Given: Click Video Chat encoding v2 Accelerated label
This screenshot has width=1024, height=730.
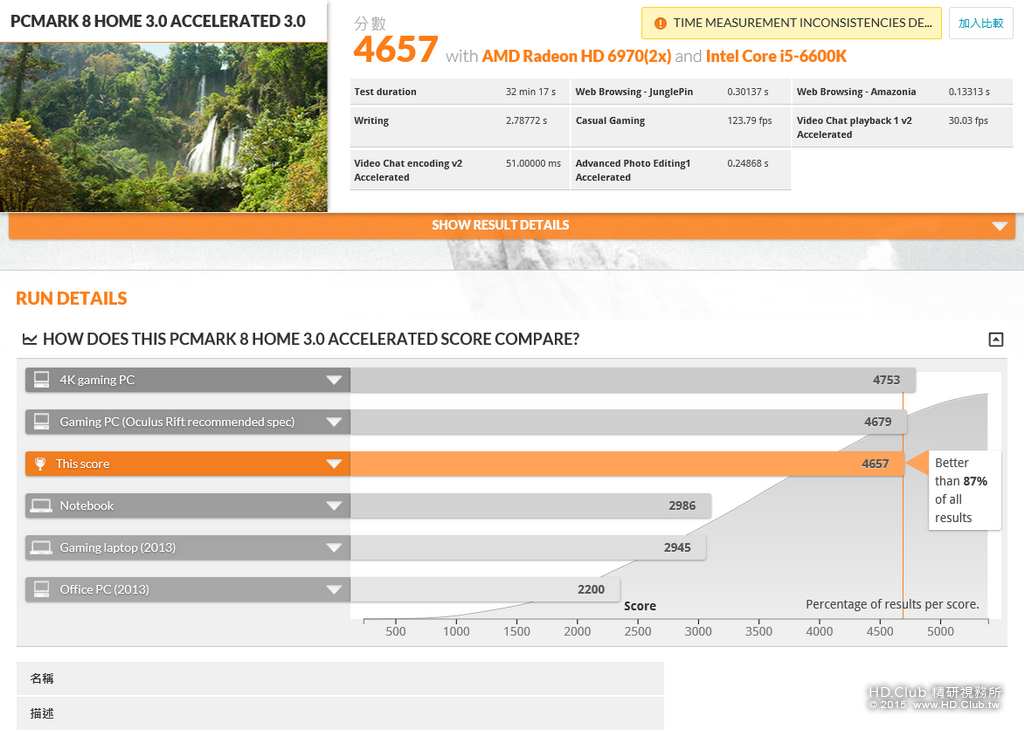Looking at the screenshot, I should pos(408,170).
